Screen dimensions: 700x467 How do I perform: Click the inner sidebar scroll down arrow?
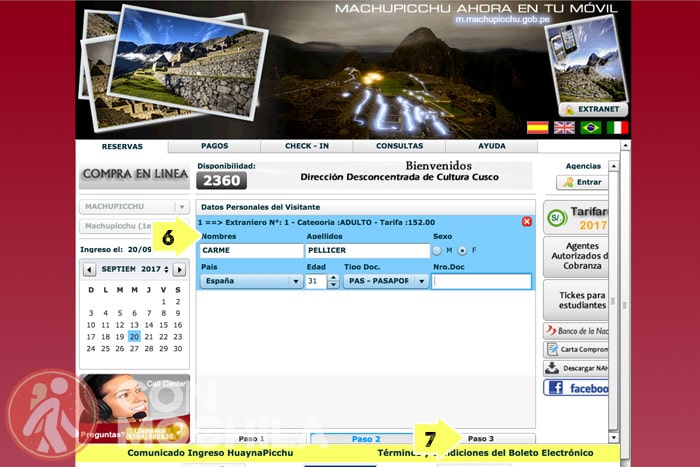click(x=614, y=437)
